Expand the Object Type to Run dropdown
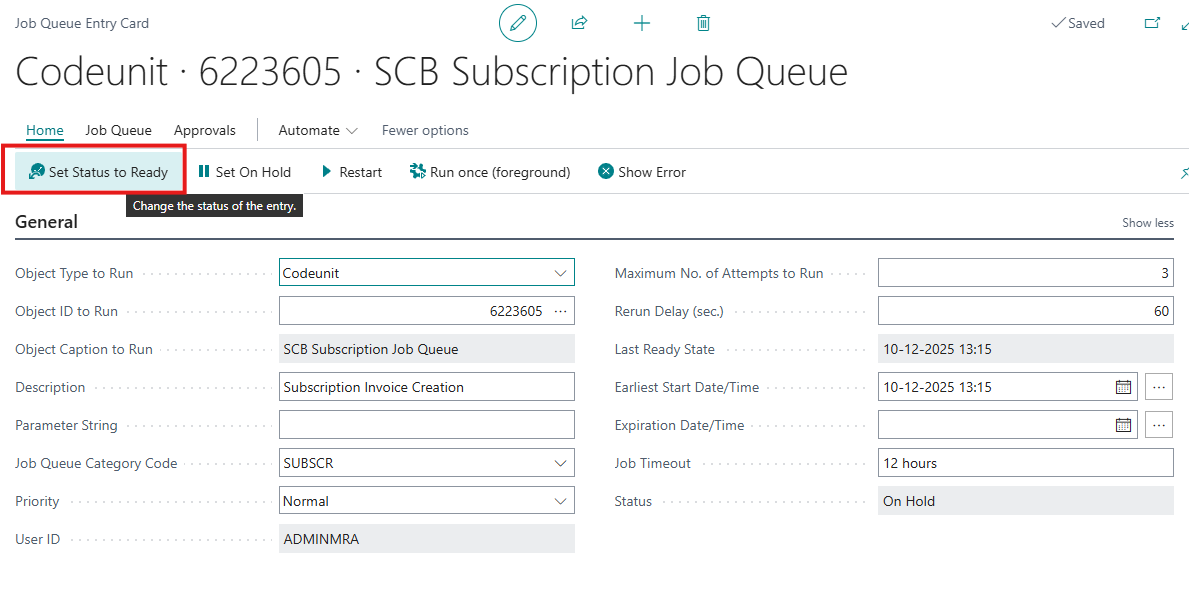 [560, 273]
